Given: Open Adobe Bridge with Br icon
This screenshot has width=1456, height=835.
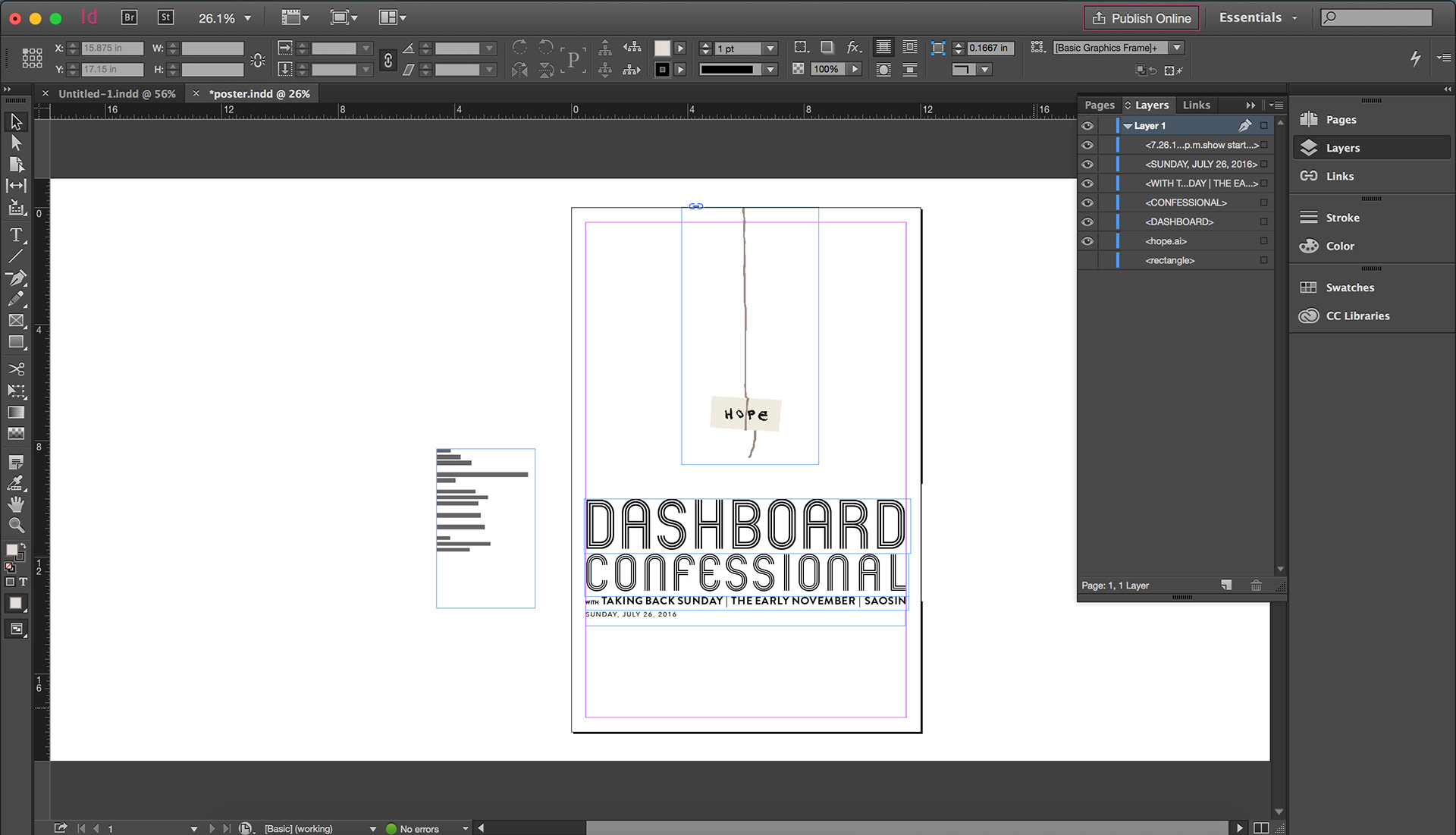Looking at the screenshot, I should pyautogui.click(x=129, y=17).
